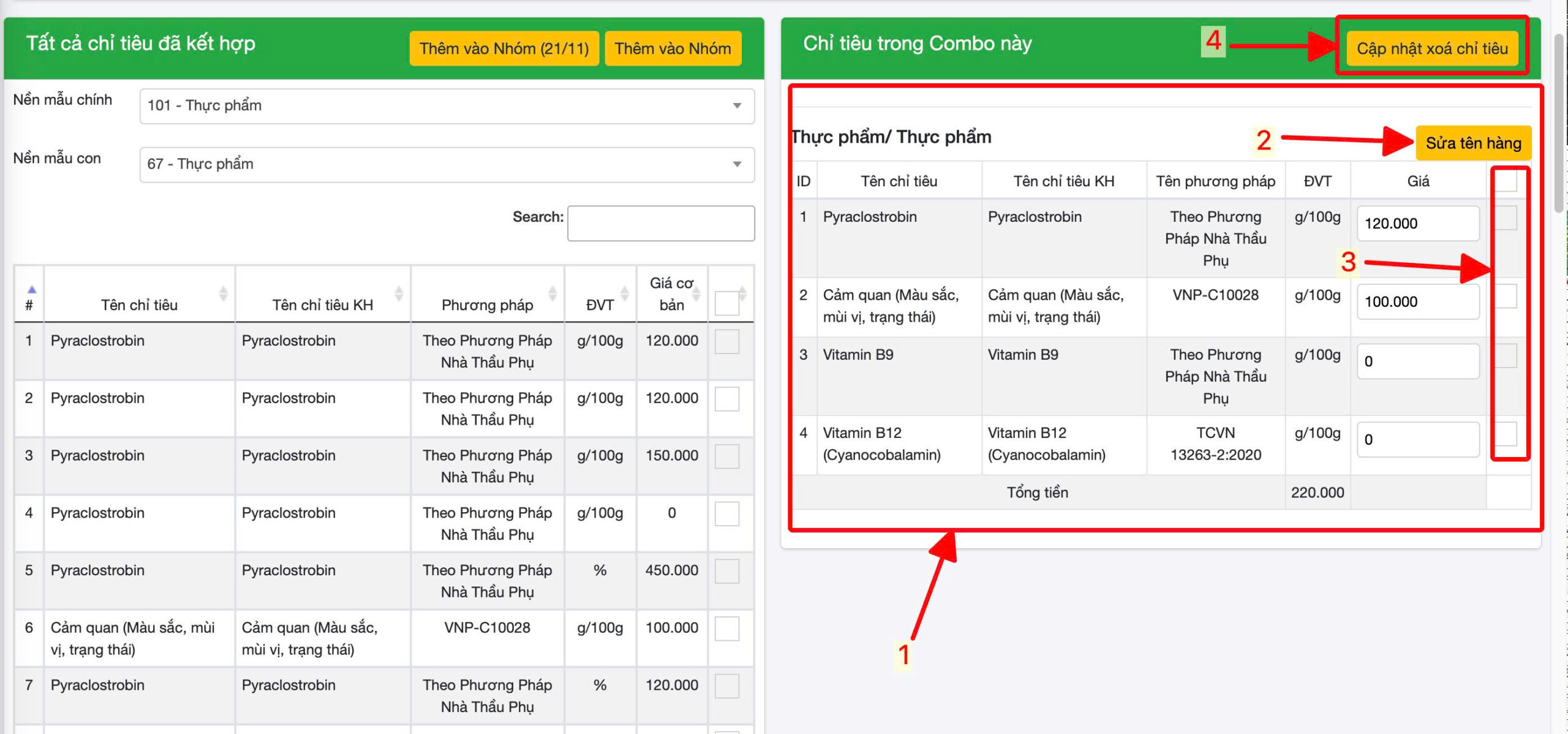Toggle the combo table header select-all checkbox
The height and width of the screenshot is (734, 1568).
click(1505, 181)
